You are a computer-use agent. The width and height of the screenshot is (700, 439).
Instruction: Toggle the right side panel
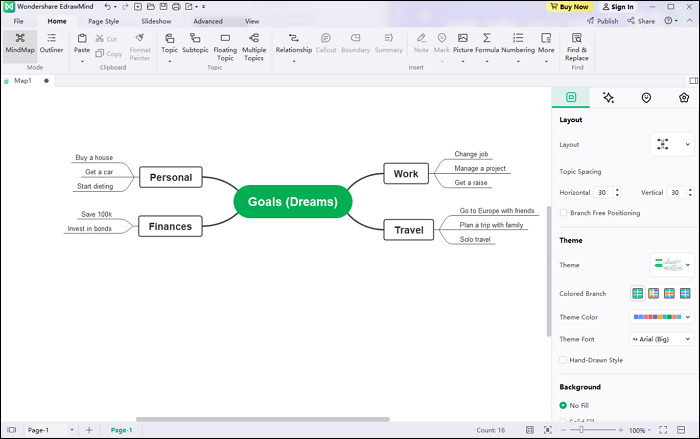tap(693, 80)
